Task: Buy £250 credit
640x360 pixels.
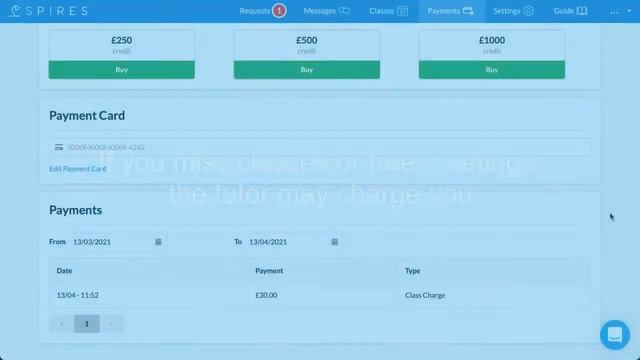Action: coord(122,70)
